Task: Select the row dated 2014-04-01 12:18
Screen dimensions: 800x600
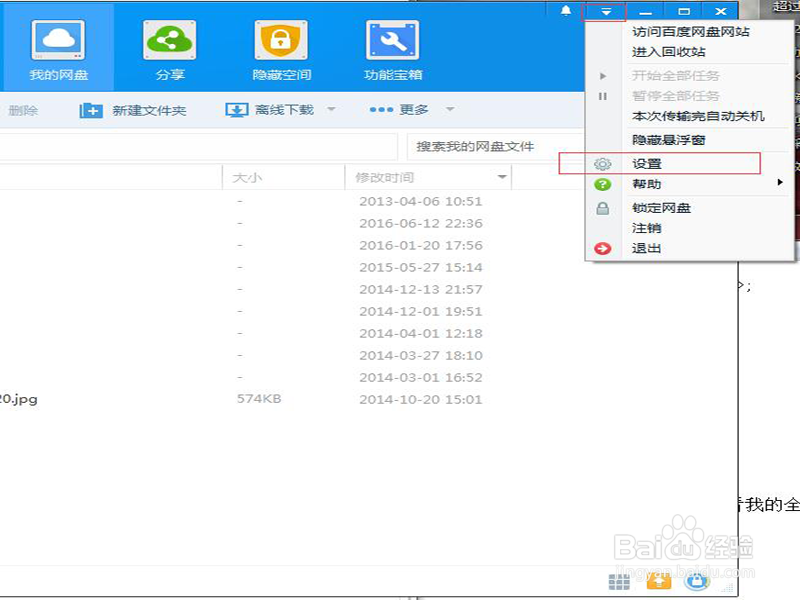Action: tap(367, 333)
